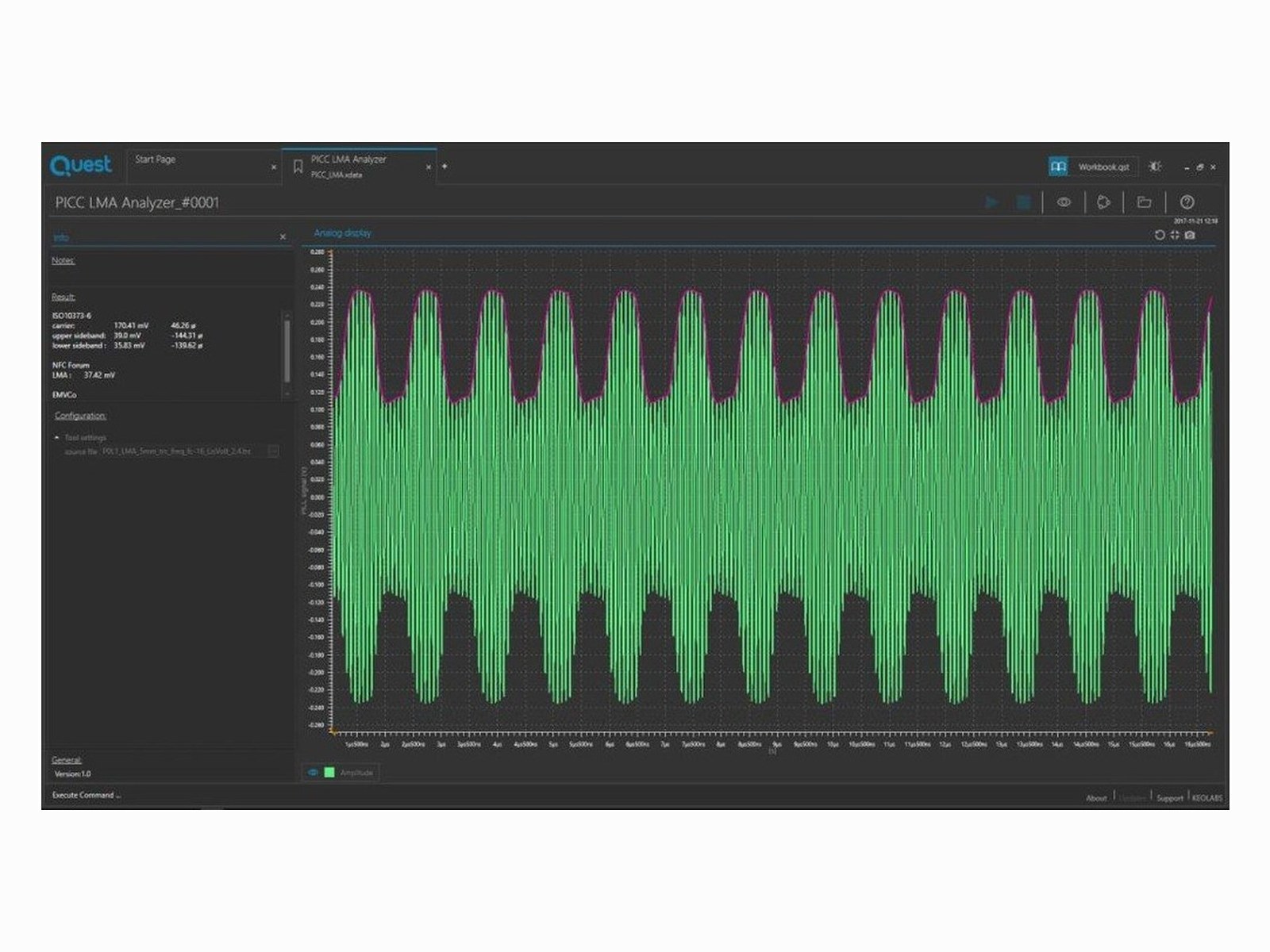Open the Updates link
Viewport: 1270px width, 952px height.
coord(1133,798)
